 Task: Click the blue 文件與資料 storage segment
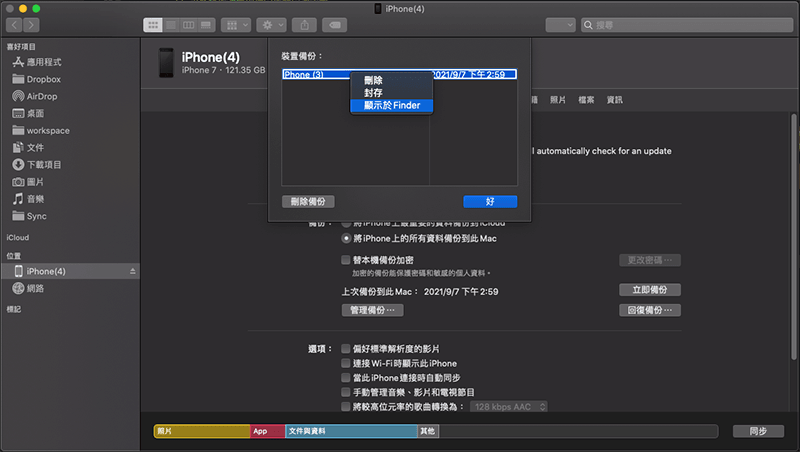[351, 431]
